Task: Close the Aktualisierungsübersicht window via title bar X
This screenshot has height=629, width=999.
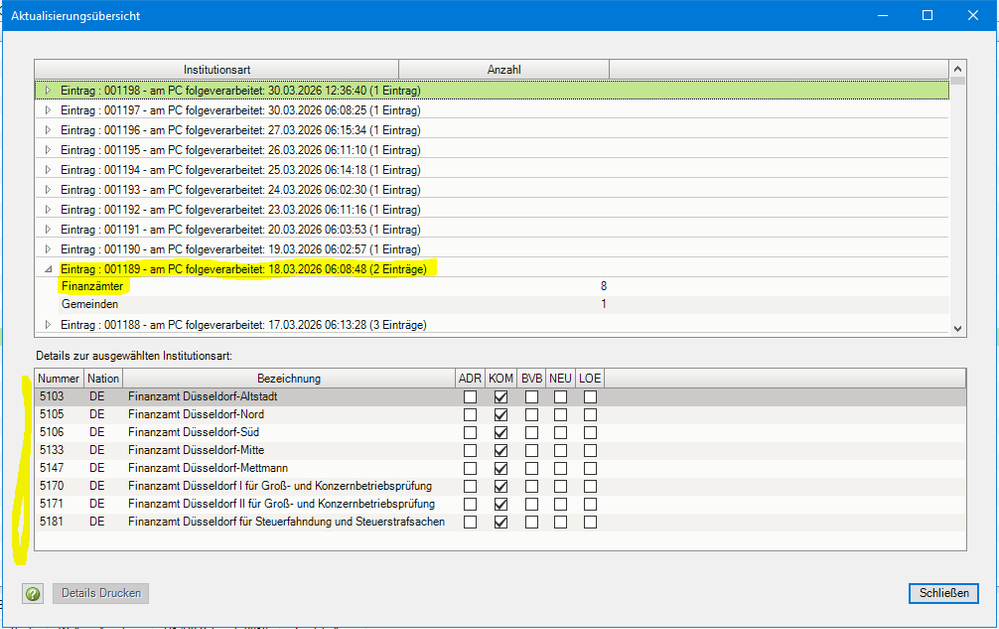Action: pyautogui.click(x=973, y=15)
